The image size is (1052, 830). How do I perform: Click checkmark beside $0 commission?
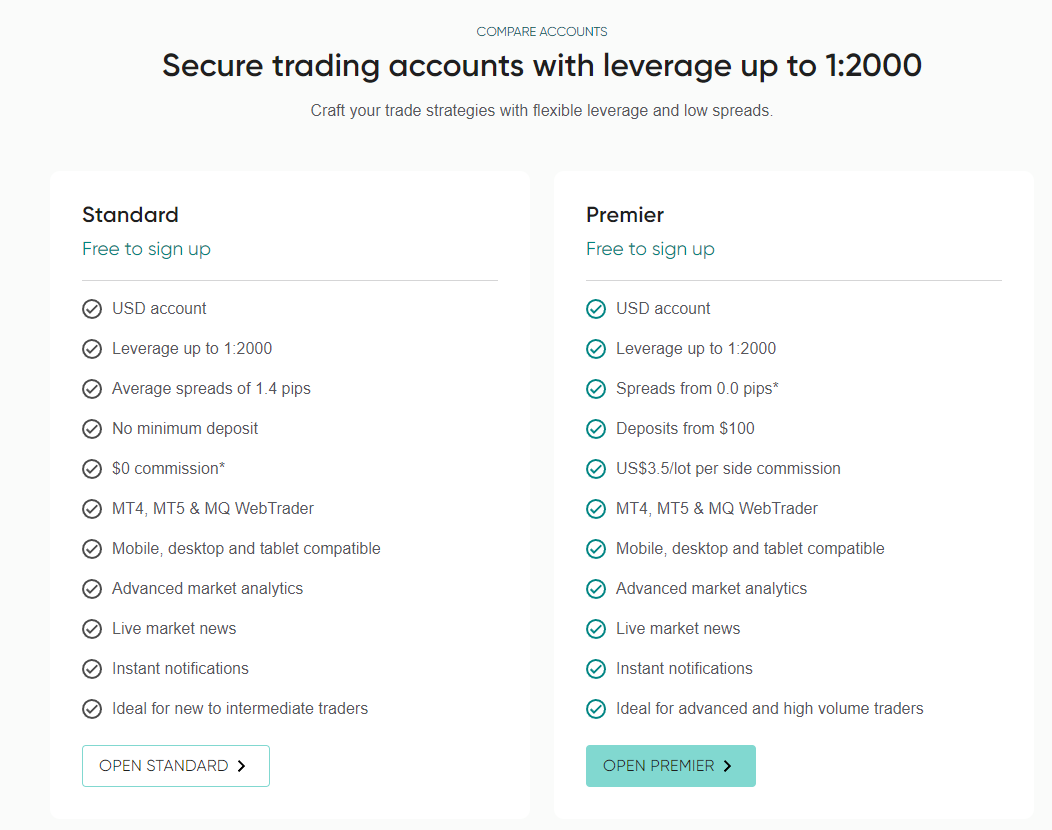pos(92,469)
